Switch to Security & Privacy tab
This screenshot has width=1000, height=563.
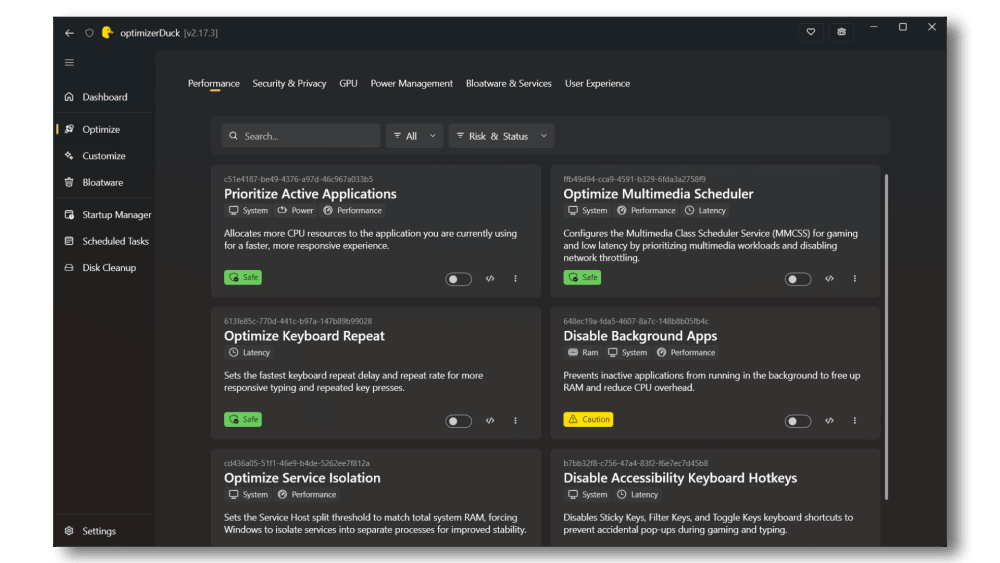(289, 84)
